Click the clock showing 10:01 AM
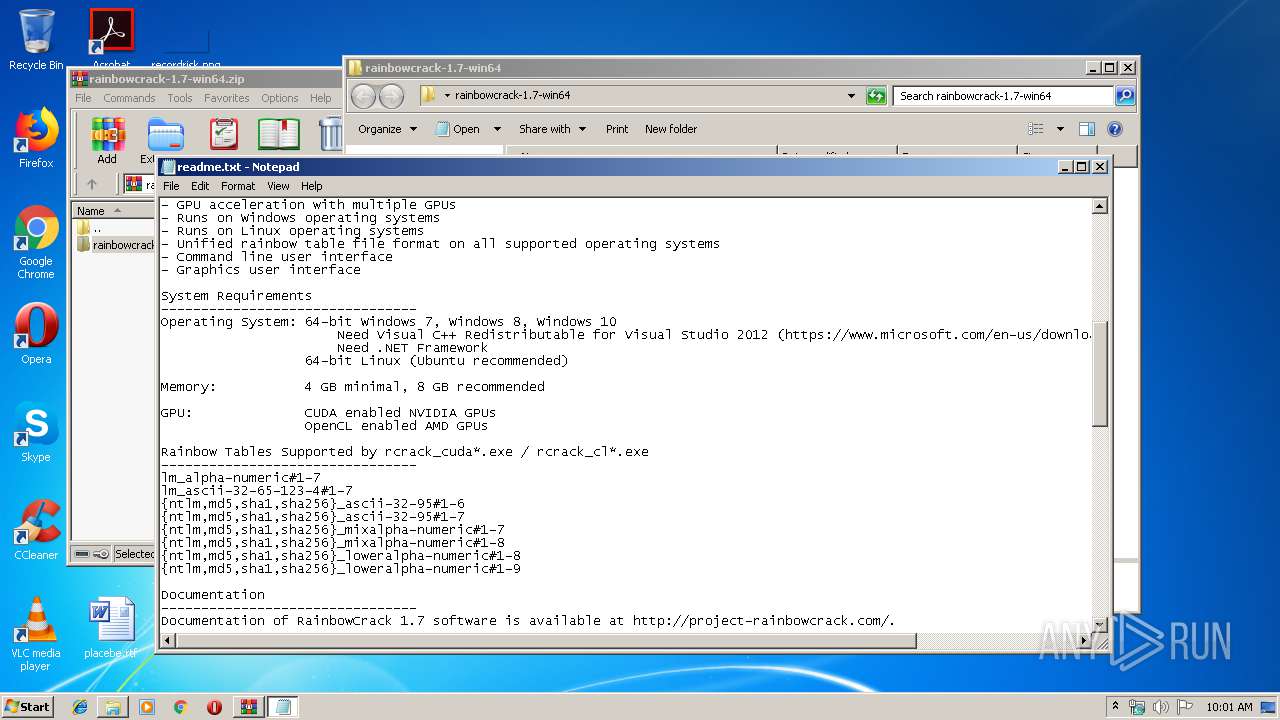 coord(1229,707)
